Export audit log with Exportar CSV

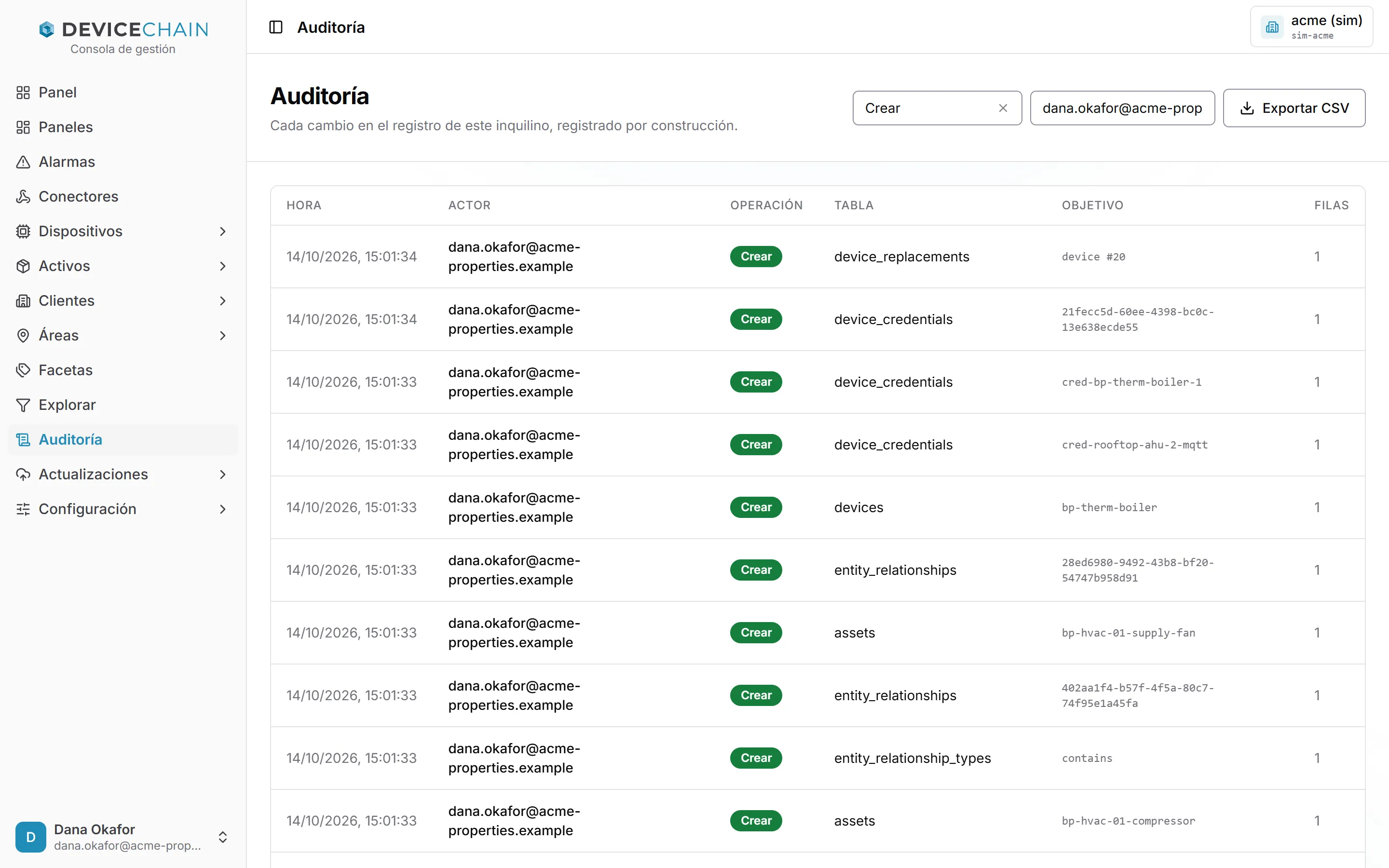(1294, 108)
